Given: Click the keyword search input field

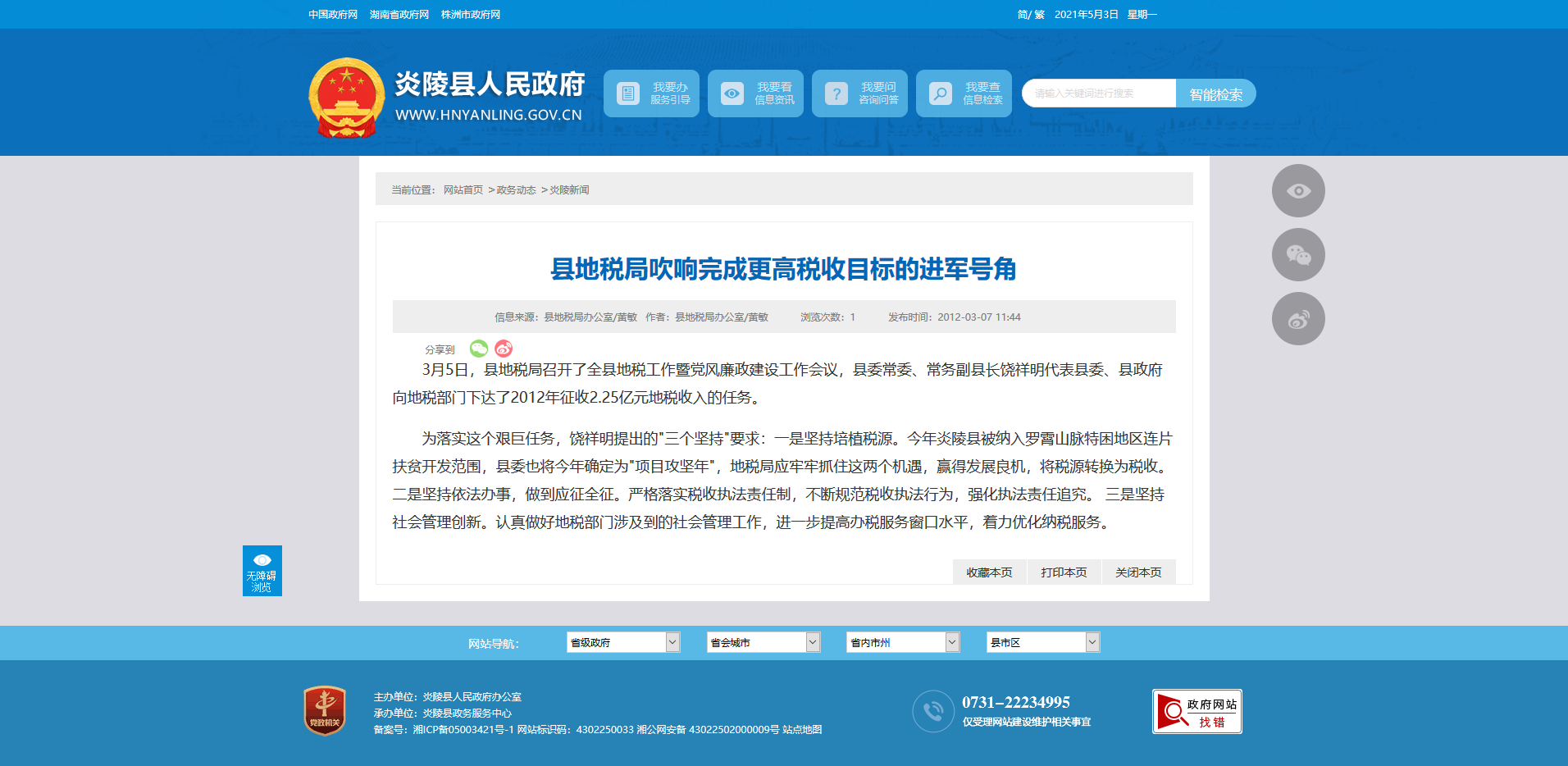Looking at the screenshot, I should point(1099,93).
